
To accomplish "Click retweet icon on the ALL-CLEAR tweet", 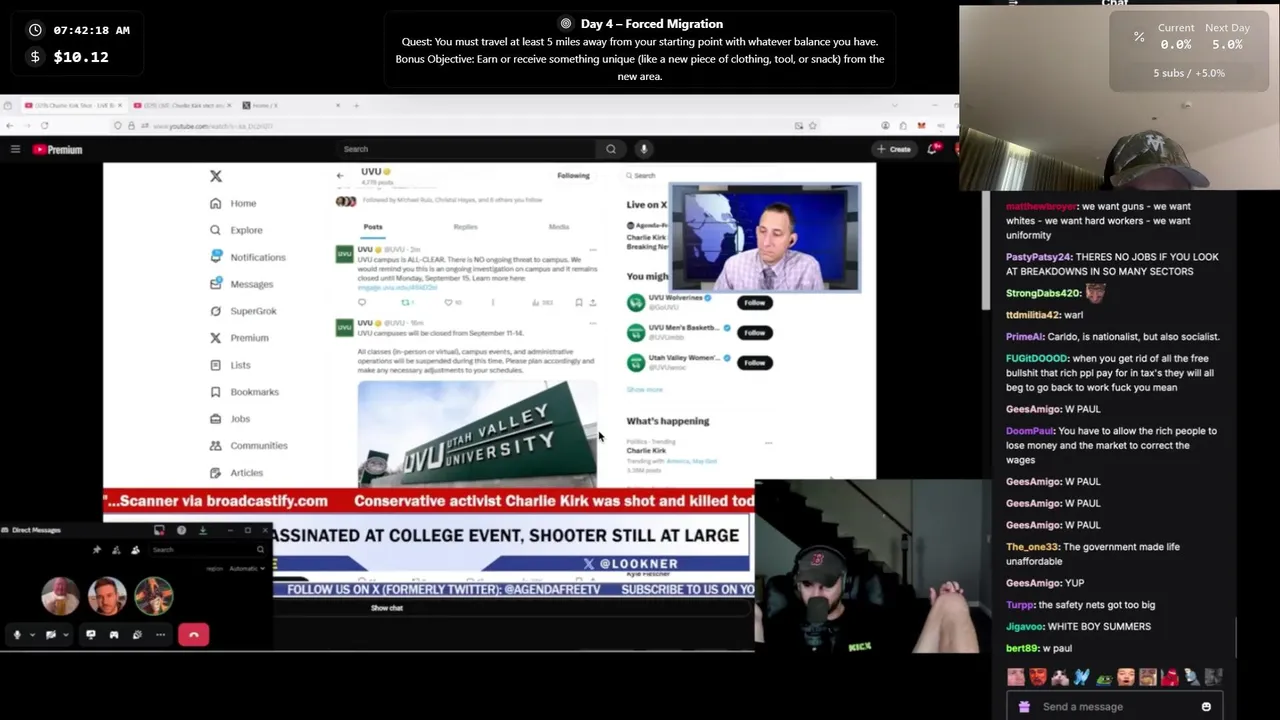I will tap(406, 302).
